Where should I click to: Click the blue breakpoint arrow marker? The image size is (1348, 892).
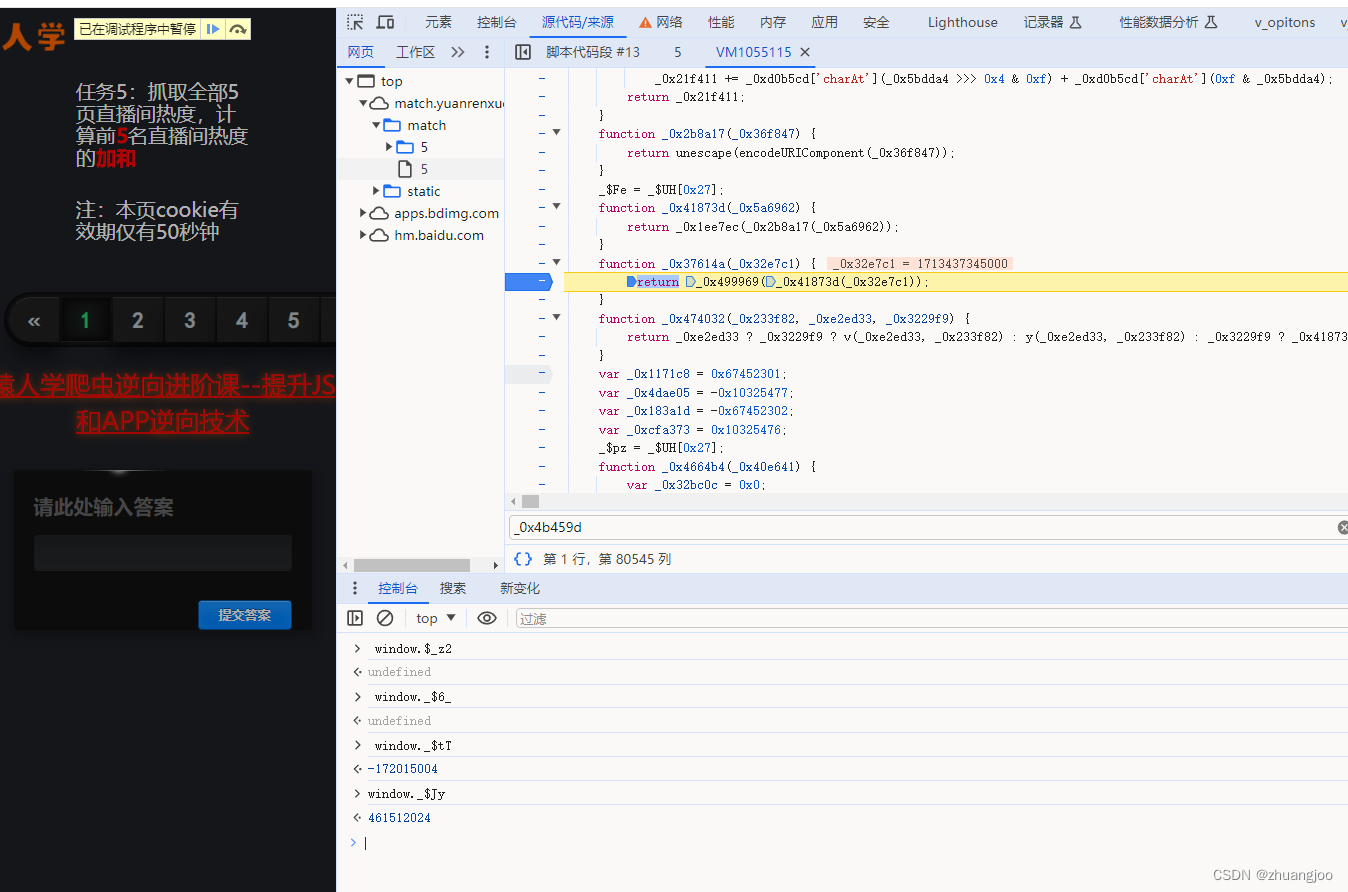[529, 282]
